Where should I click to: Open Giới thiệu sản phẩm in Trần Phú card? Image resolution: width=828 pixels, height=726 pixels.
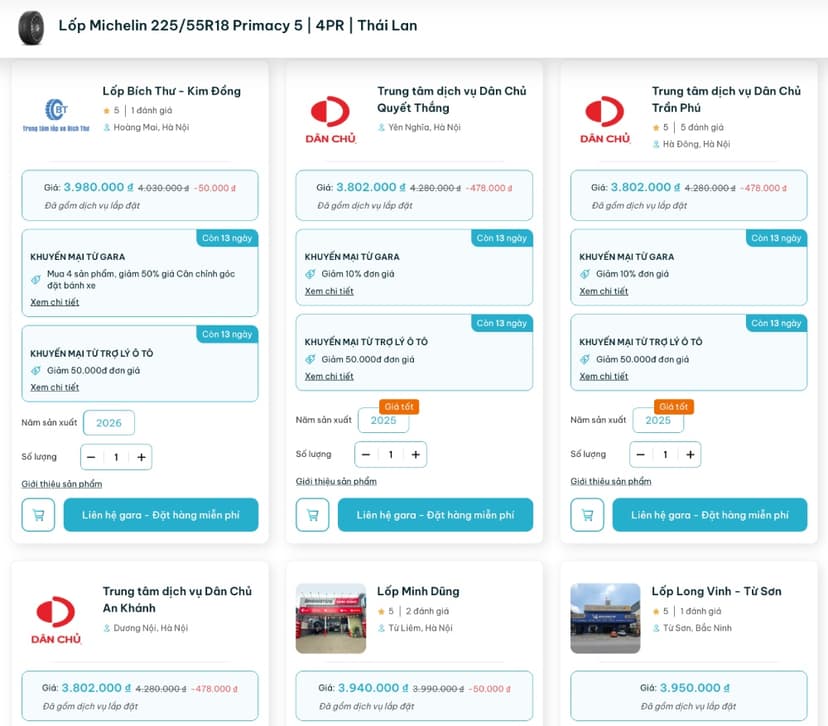pyautogui.click(x=611, y=482)
